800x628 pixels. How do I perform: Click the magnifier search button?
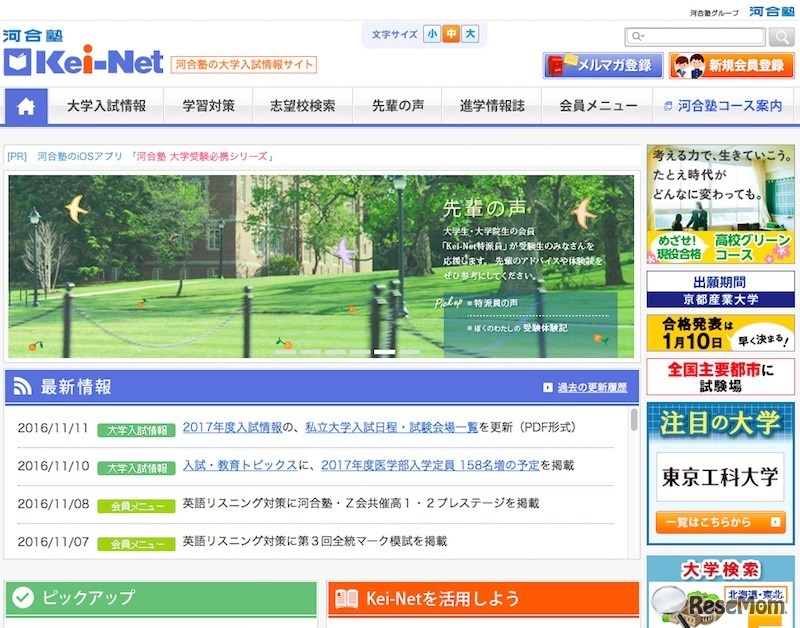pyautogui.click(x=782, y=37)
